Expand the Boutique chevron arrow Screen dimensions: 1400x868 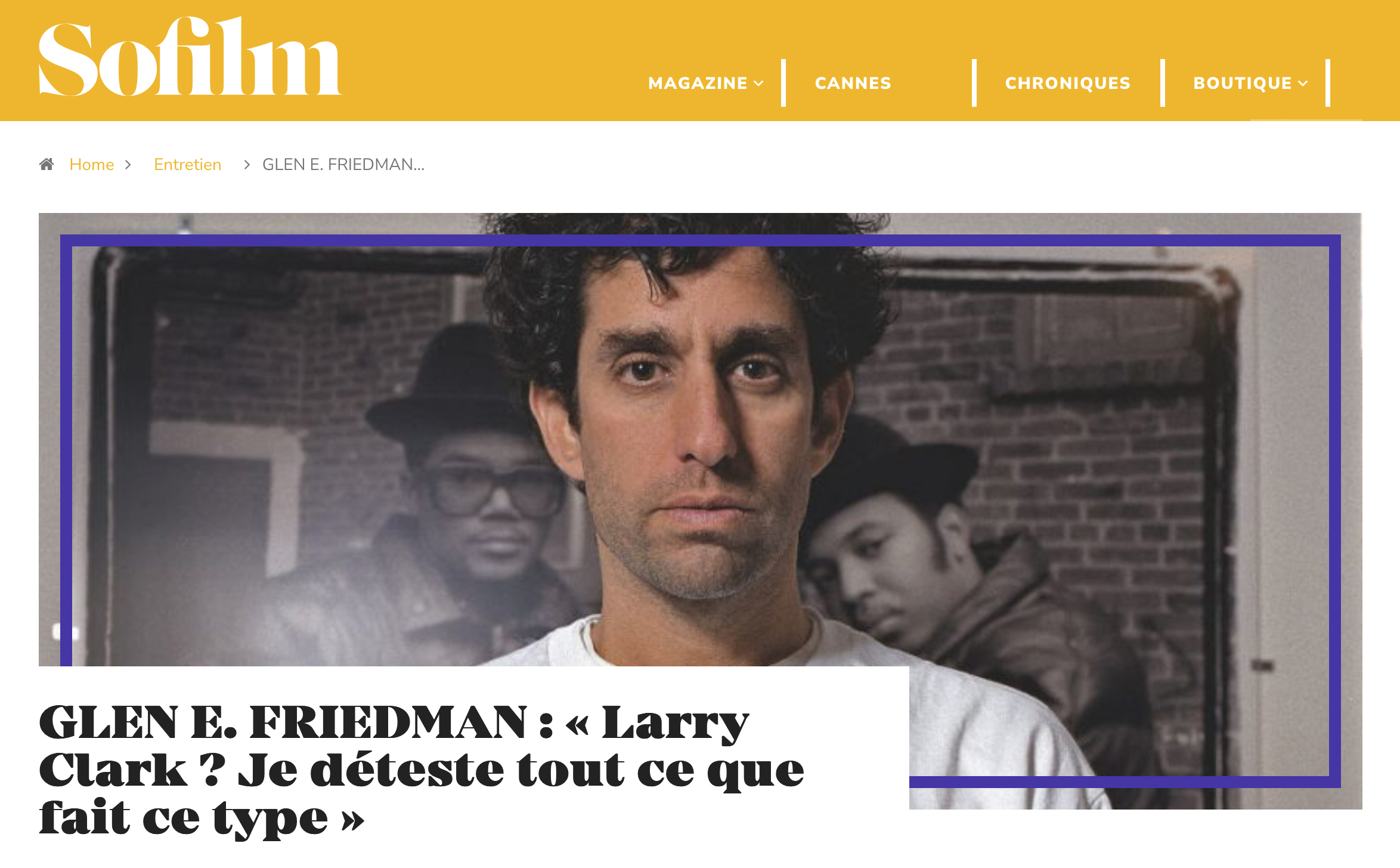coord(1303,84)
